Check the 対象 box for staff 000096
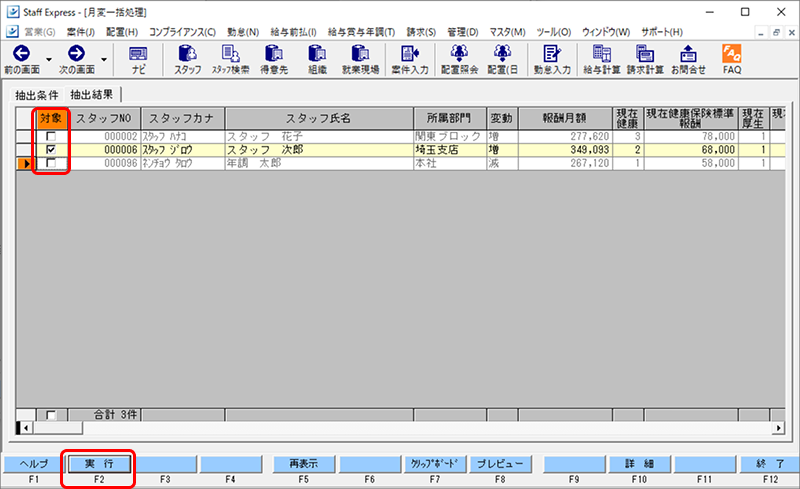The image size is (800, 489). [51, 163]
